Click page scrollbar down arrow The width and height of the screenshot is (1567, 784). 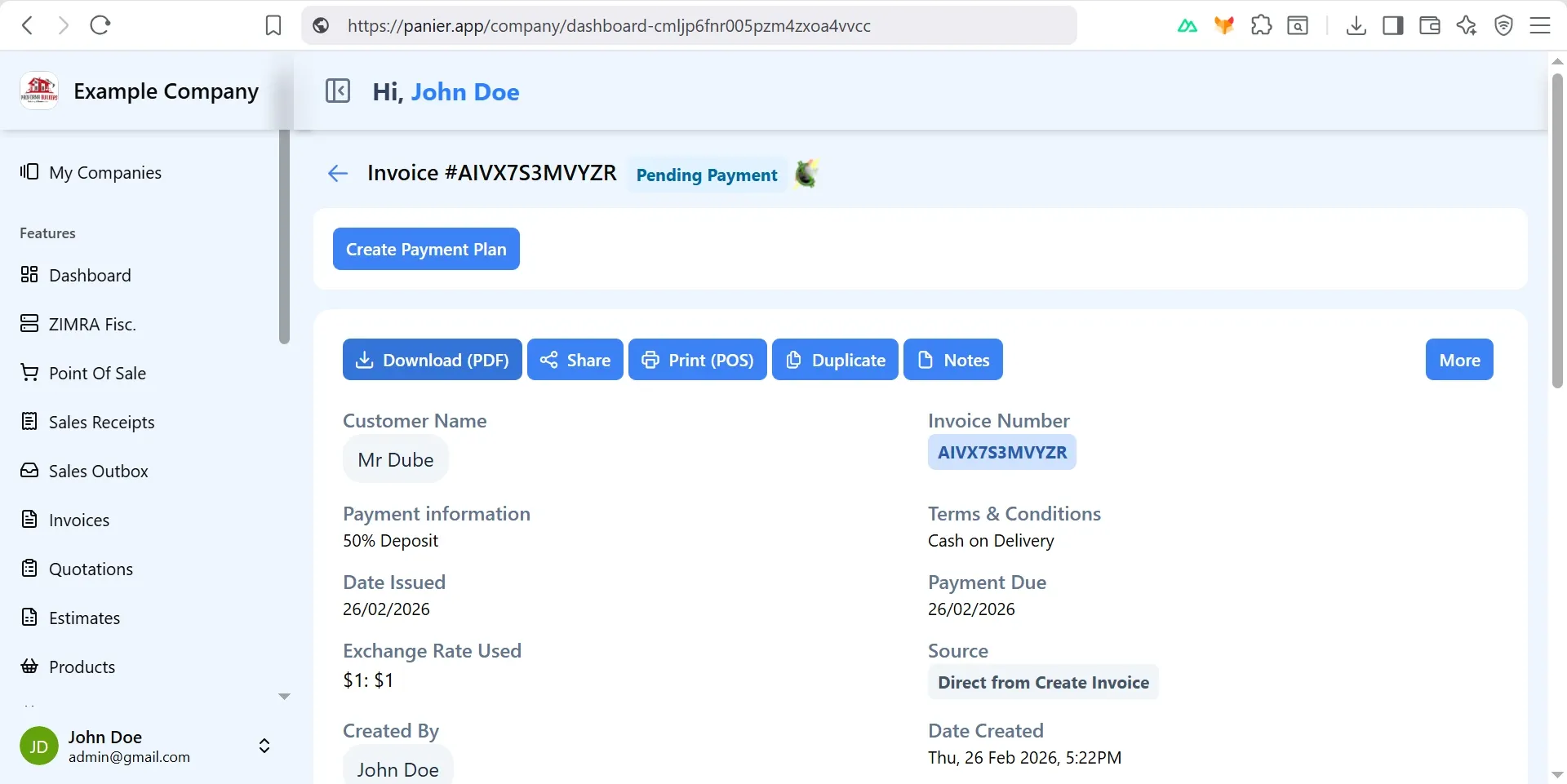coord(1557,775)
